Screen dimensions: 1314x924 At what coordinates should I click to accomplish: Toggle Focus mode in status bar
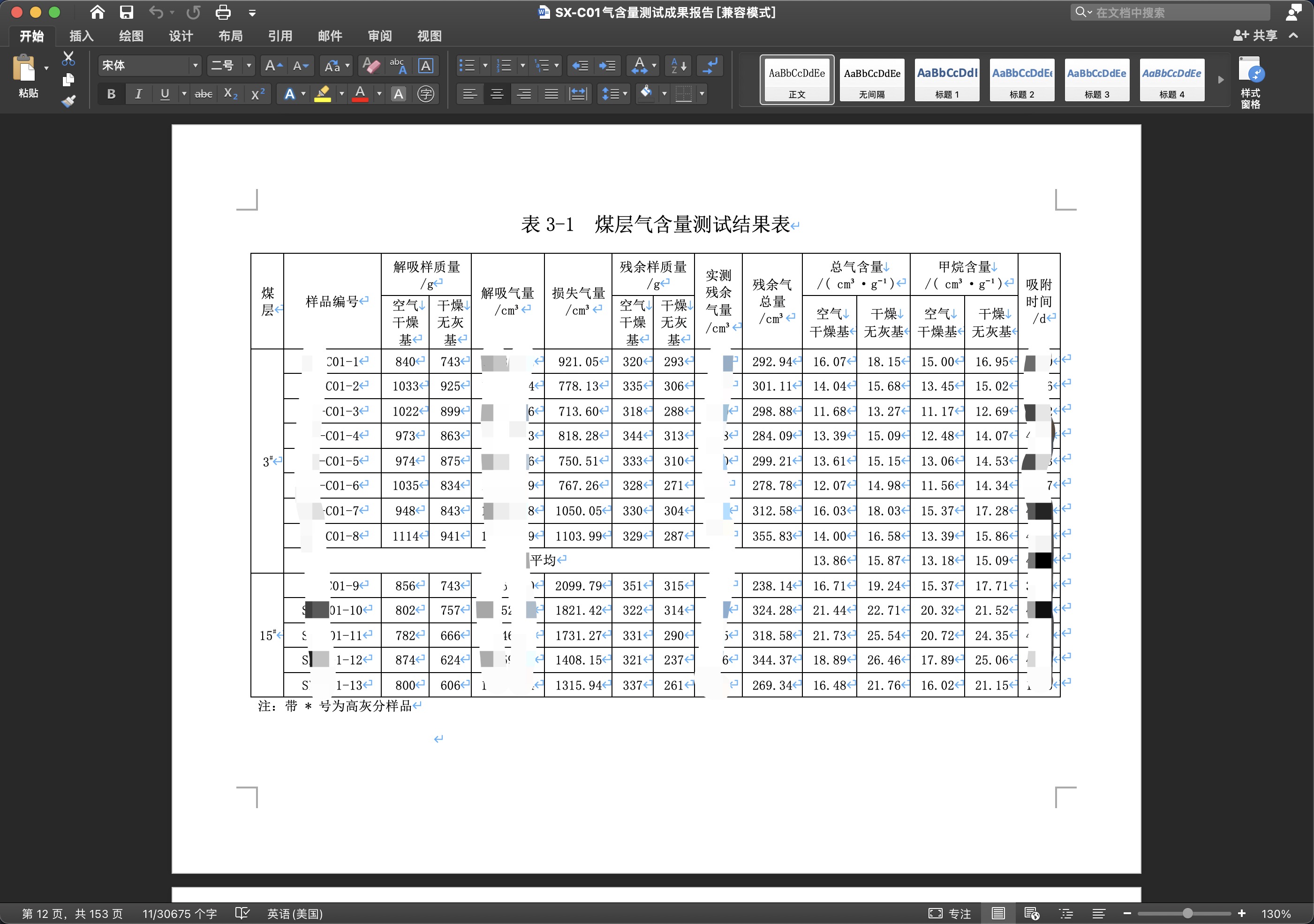[950, 914]
